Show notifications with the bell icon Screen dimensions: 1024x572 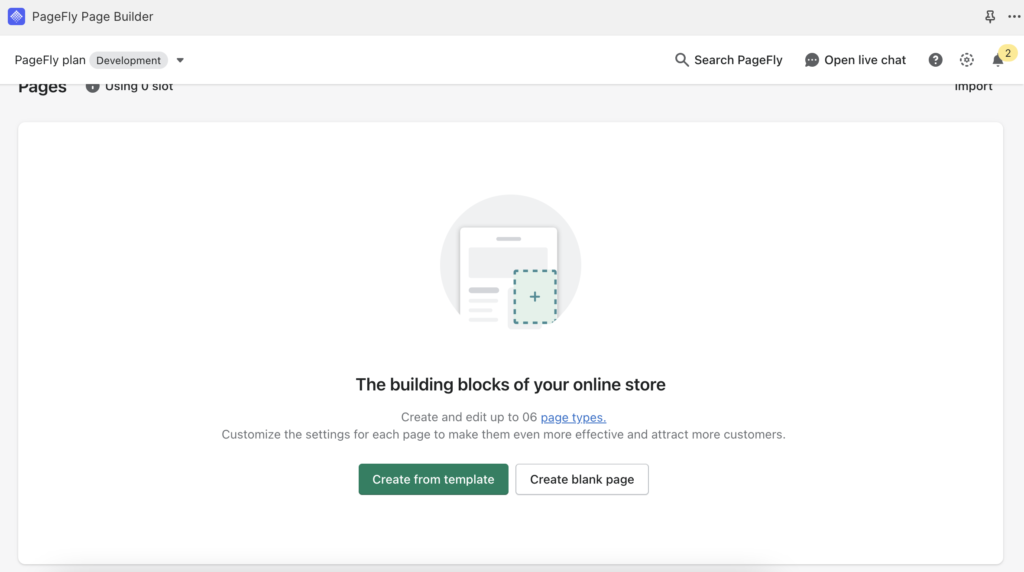tap(997, 61)
